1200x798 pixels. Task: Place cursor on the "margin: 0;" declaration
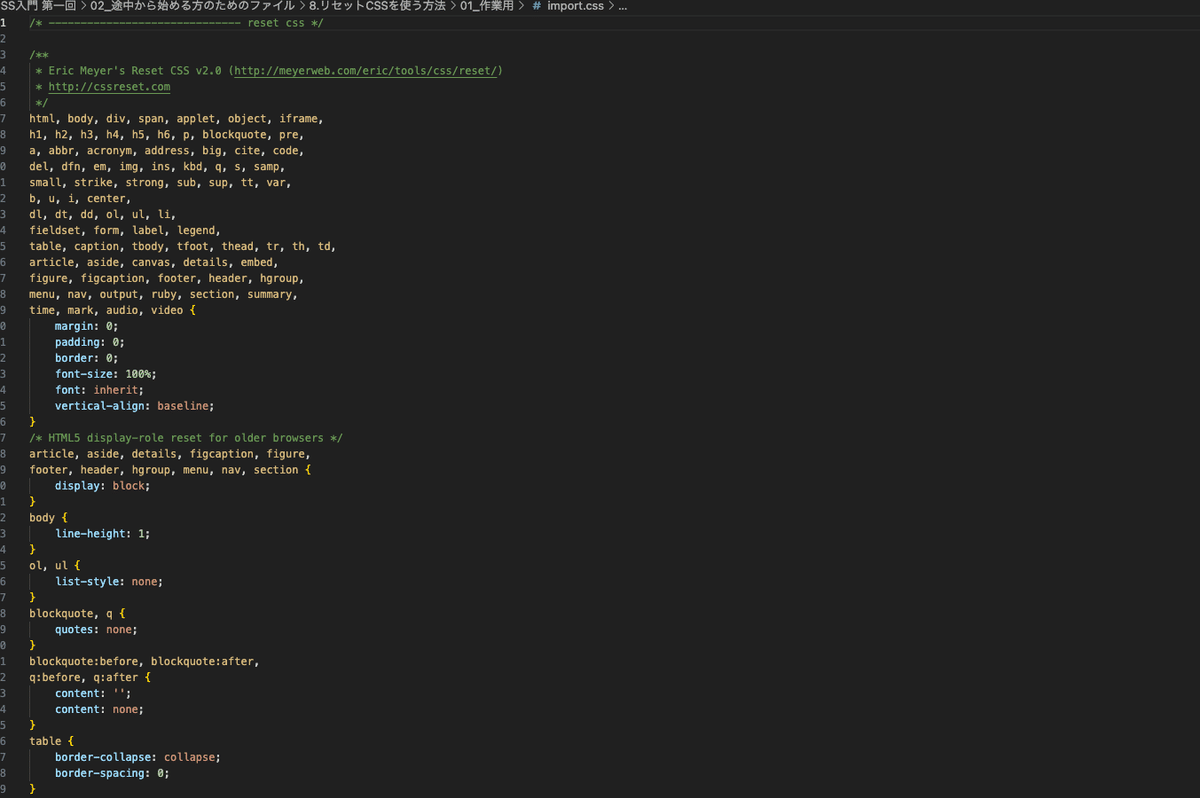(x=86, y=326)
